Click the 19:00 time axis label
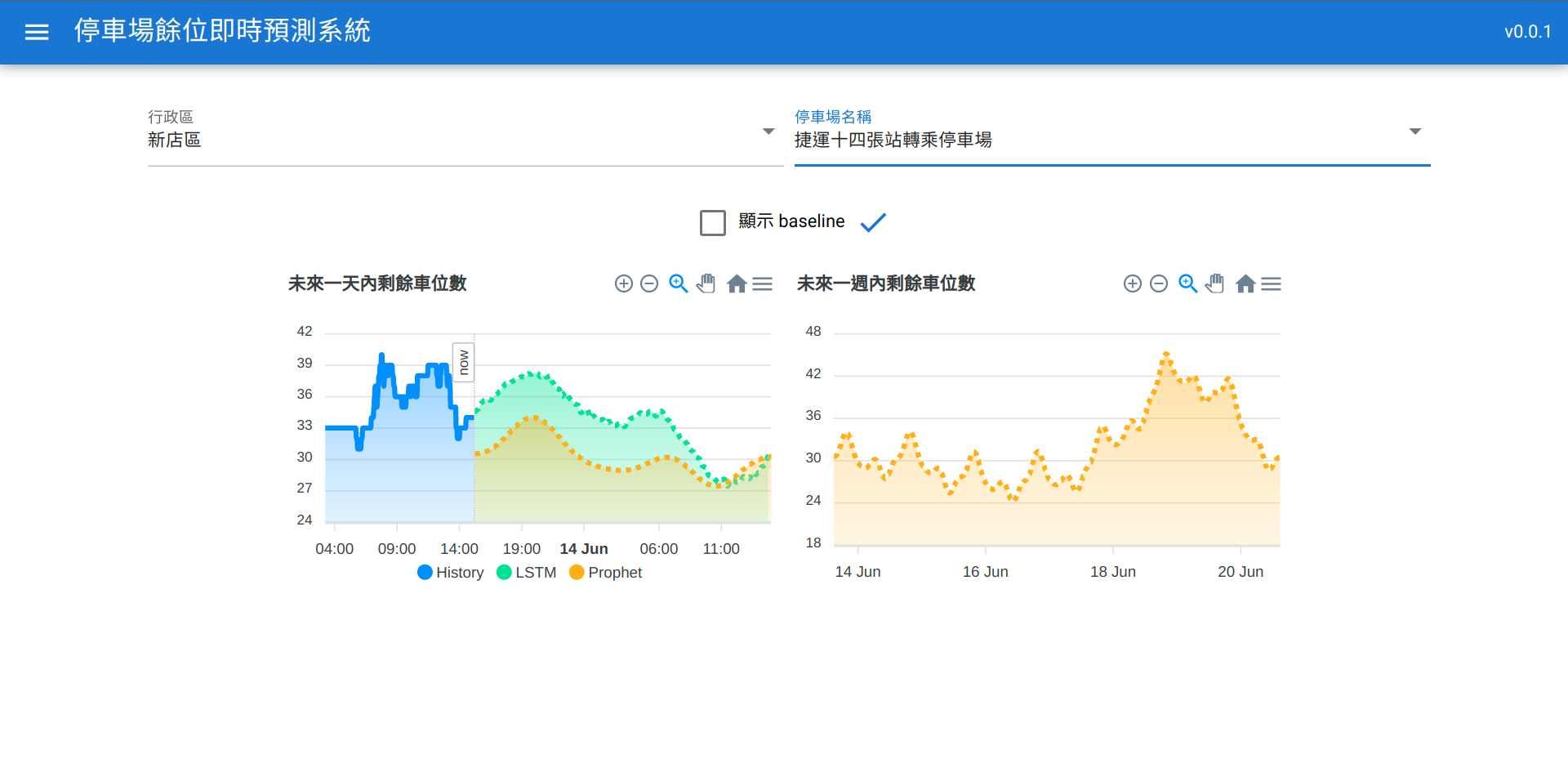Screen dimensions: 1568x781 point(522,549)
